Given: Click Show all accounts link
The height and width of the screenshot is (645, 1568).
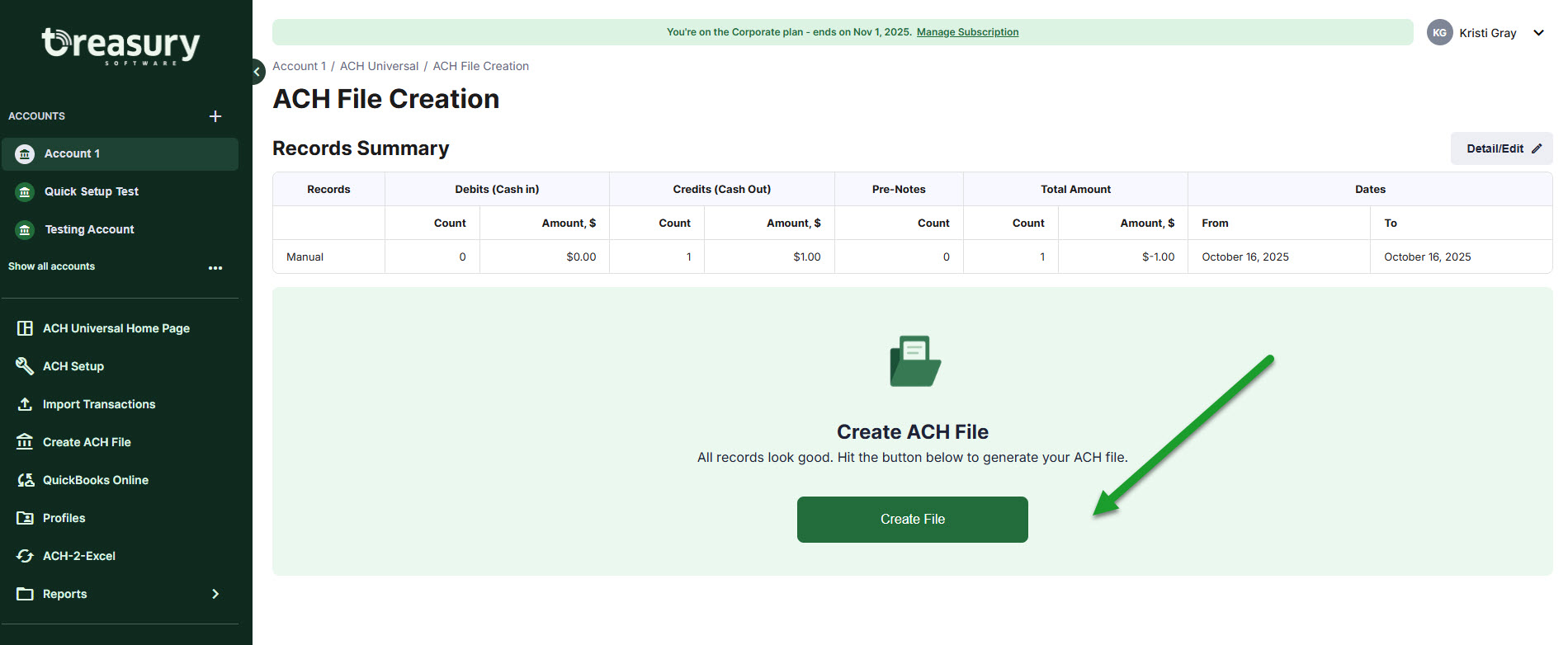Looking at the screenshot, I should tap(51, 266).
